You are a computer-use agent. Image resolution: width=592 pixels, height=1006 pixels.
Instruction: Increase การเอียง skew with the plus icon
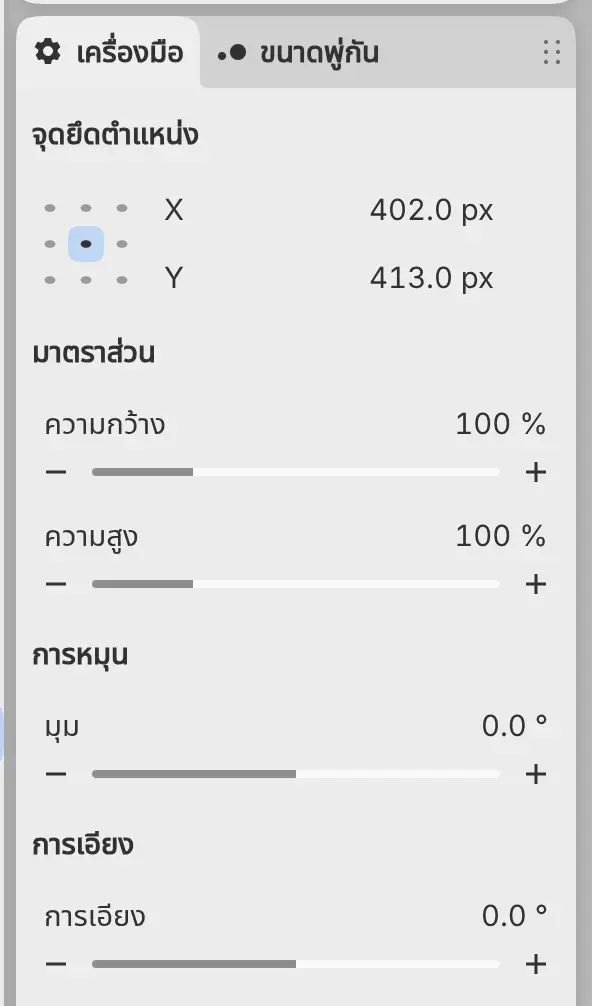point(536,964)
